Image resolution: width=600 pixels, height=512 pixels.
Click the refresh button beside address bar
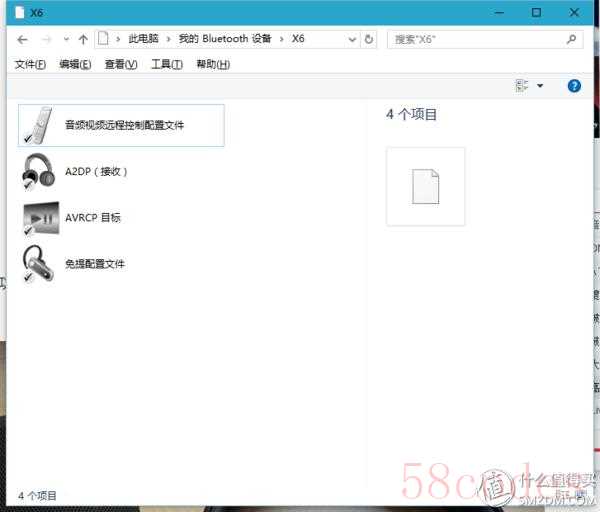pos(370,40)
